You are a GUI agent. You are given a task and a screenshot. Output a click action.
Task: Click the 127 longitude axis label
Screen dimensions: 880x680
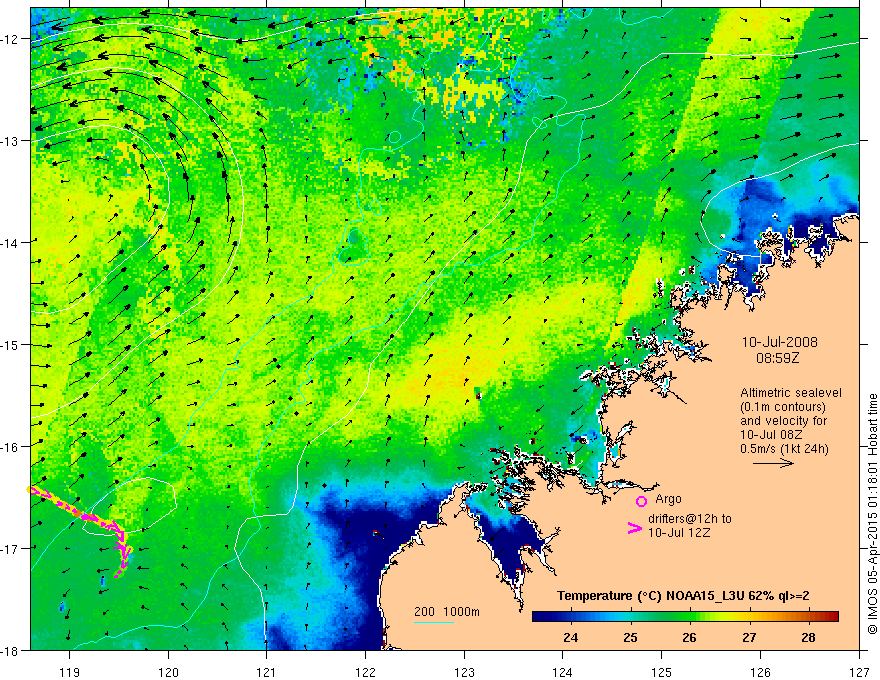point(859,672)
